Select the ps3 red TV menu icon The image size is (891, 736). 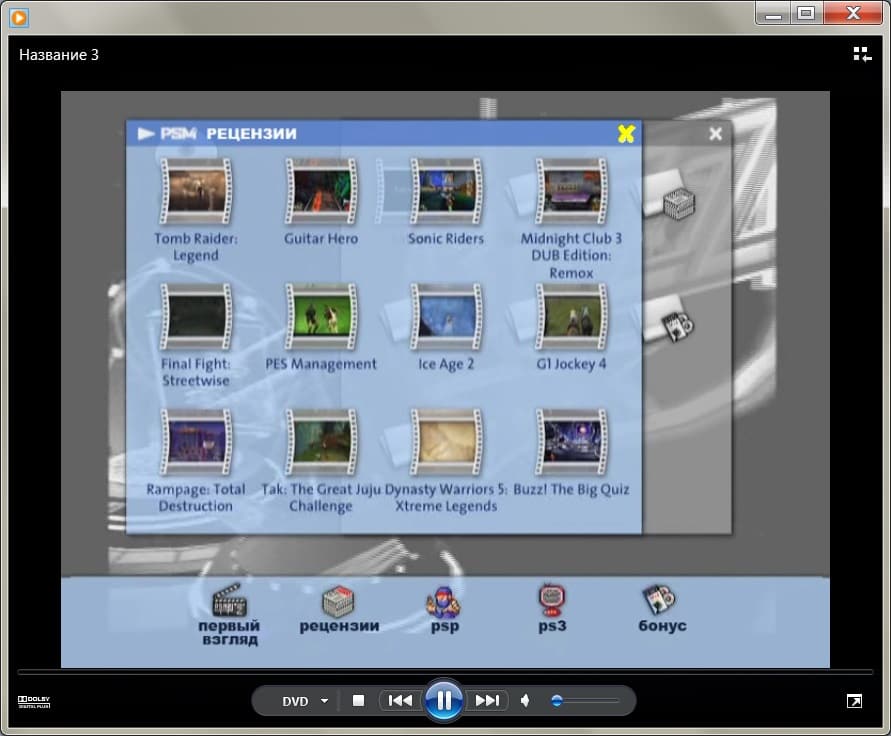coord(551,600)
